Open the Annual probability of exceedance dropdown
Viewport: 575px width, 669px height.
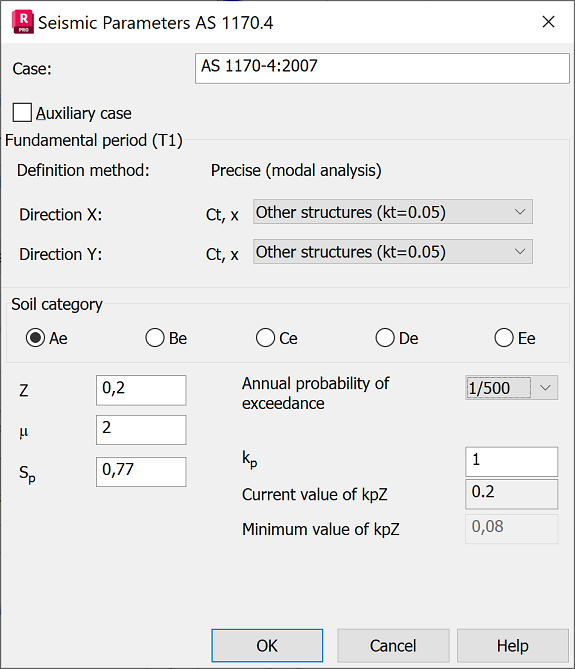point(511,388)
